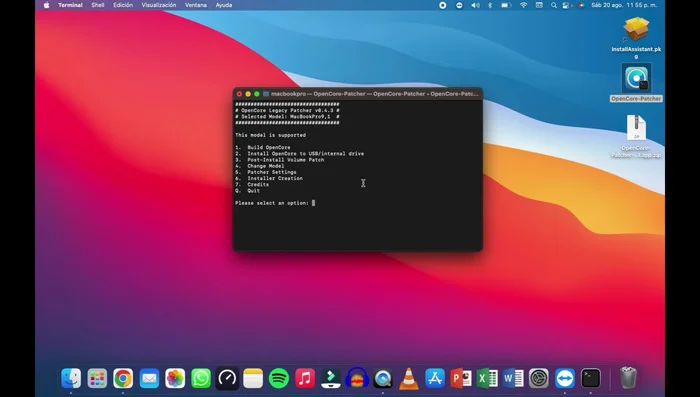Minimize the Terminal window
Image resolution: width=700 pixels, height=397 pixels.
(x=248, y=94)
